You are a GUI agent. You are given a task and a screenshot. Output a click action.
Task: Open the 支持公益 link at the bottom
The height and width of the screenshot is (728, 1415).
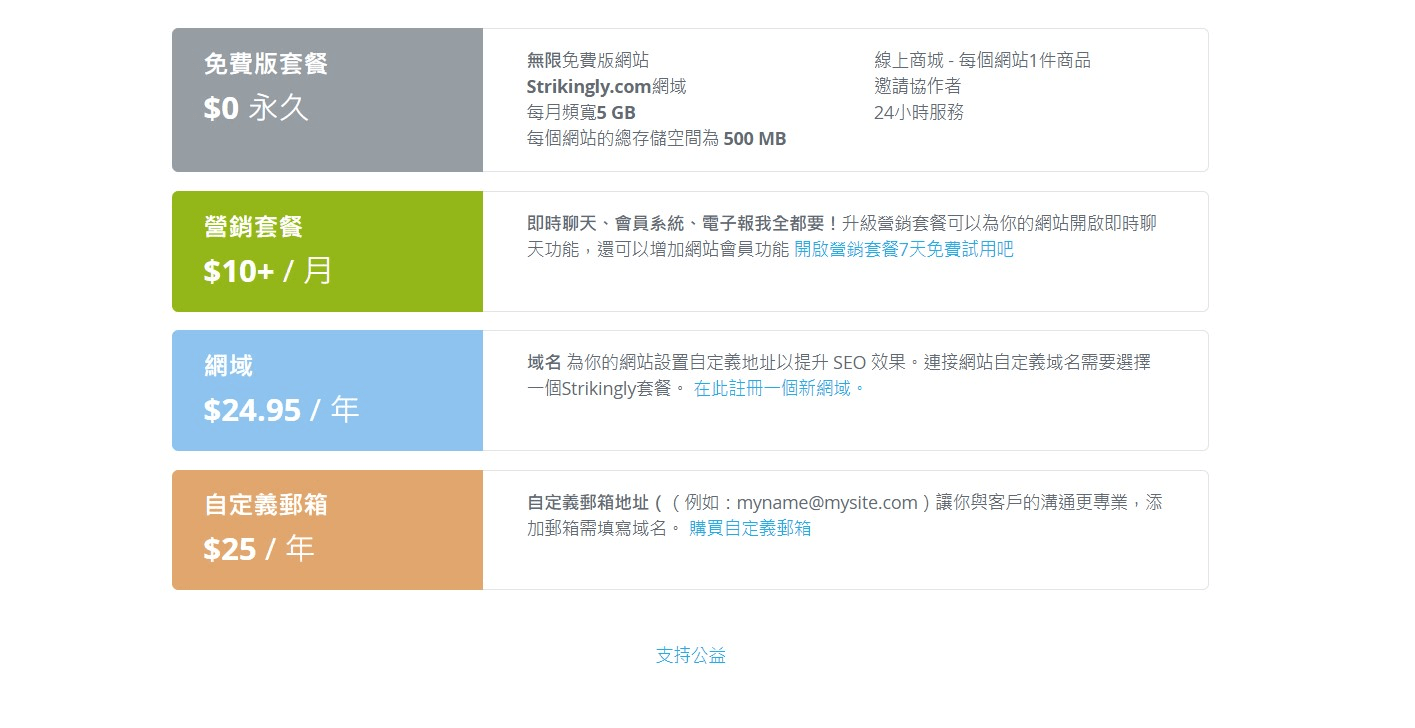pyautogui.click(x=690, y=655)
